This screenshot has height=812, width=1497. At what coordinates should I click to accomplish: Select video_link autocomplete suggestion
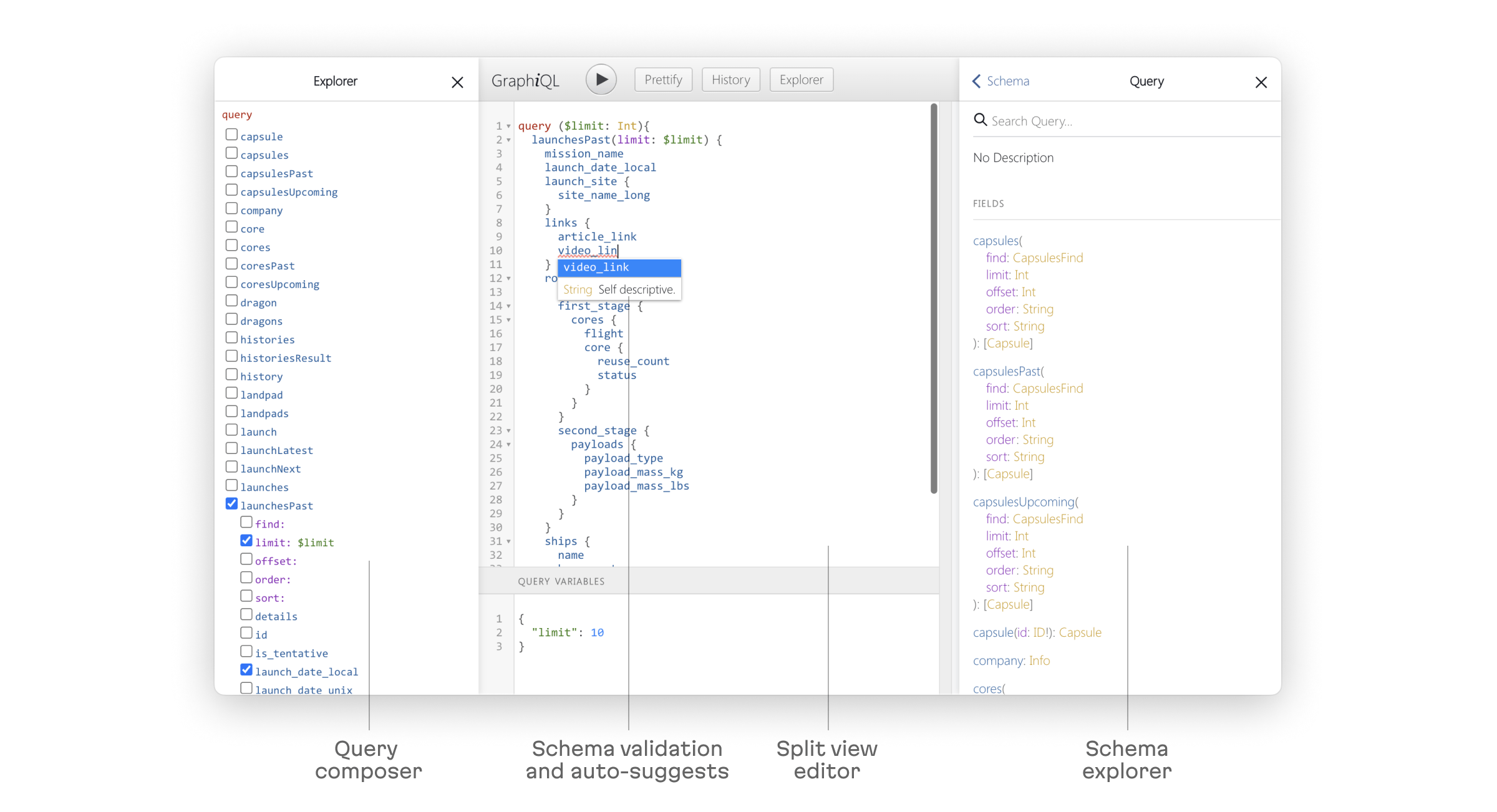pyautogui.click(x=619, y=268)
